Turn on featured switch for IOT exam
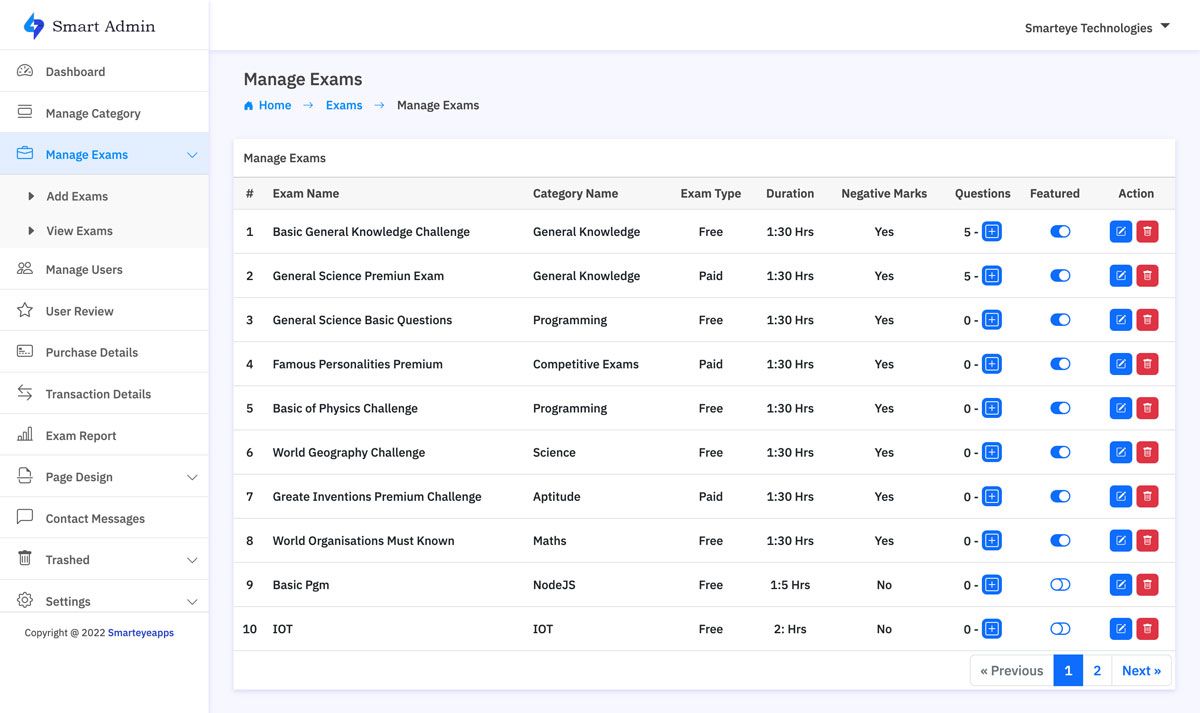The height and width of the screenshot is (713, 1200). (x=1060, y=629)
